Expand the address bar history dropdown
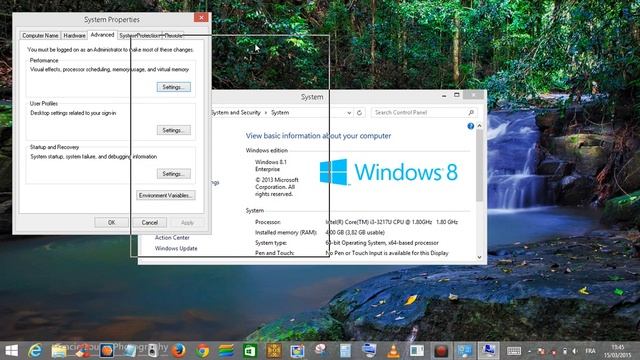640x360 pixels. pyautogui.click(x=349, y=113)
